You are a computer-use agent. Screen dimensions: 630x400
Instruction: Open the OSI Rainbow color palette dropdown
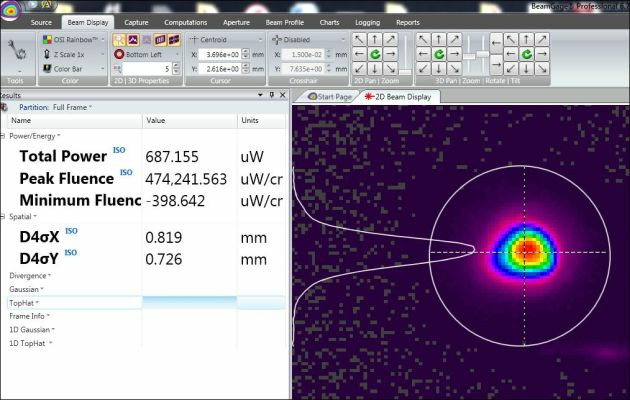pos(73,39)
